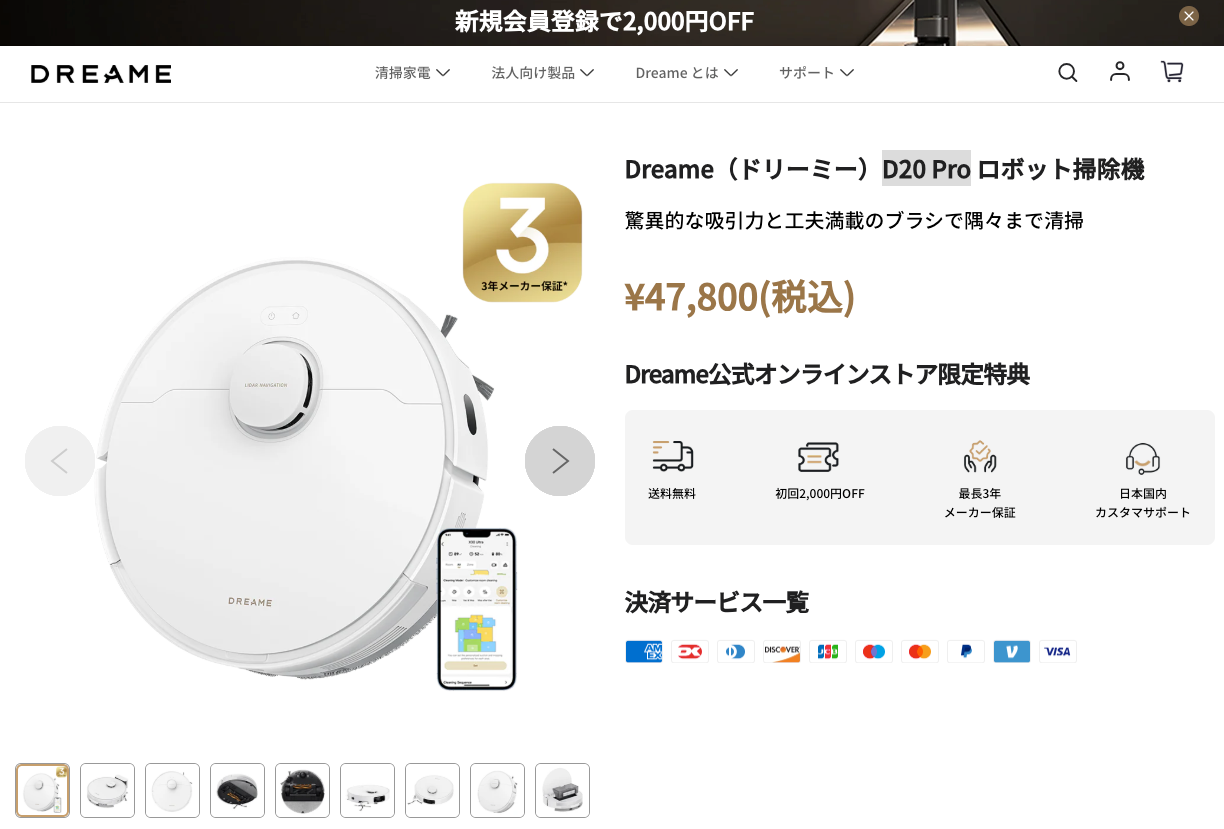Click the 2,000円OFF coupon icon
Viewport: 1224px width, 829px height.
pos(818,457)
